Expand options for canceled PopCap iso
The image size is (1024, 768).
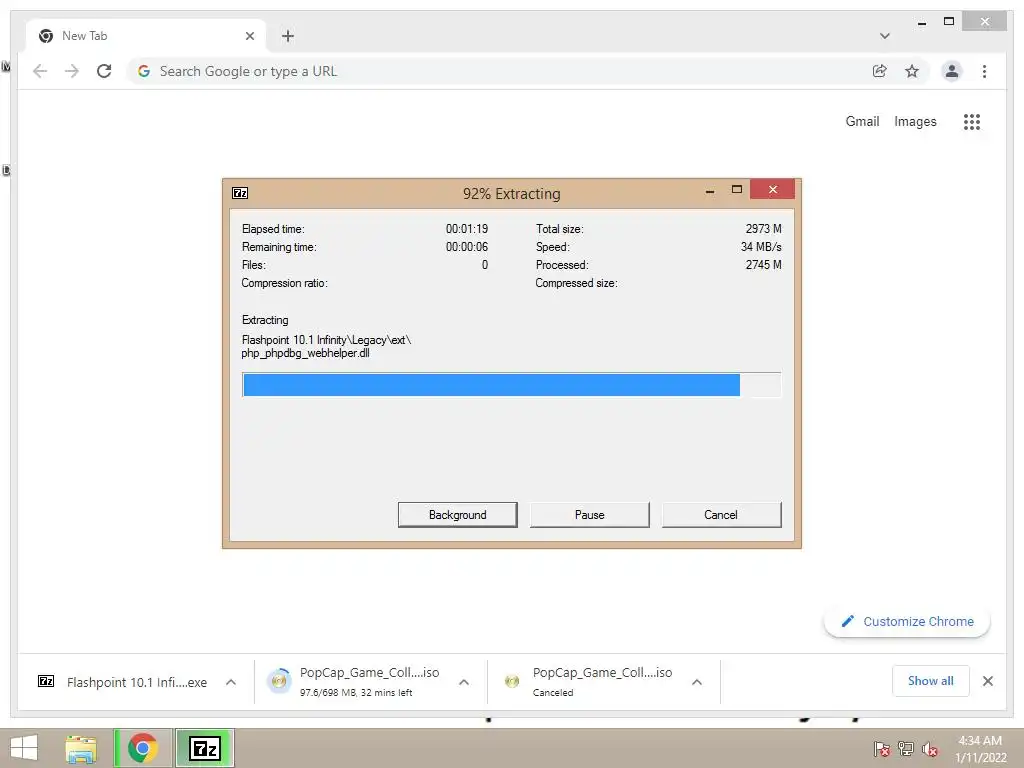697,682
